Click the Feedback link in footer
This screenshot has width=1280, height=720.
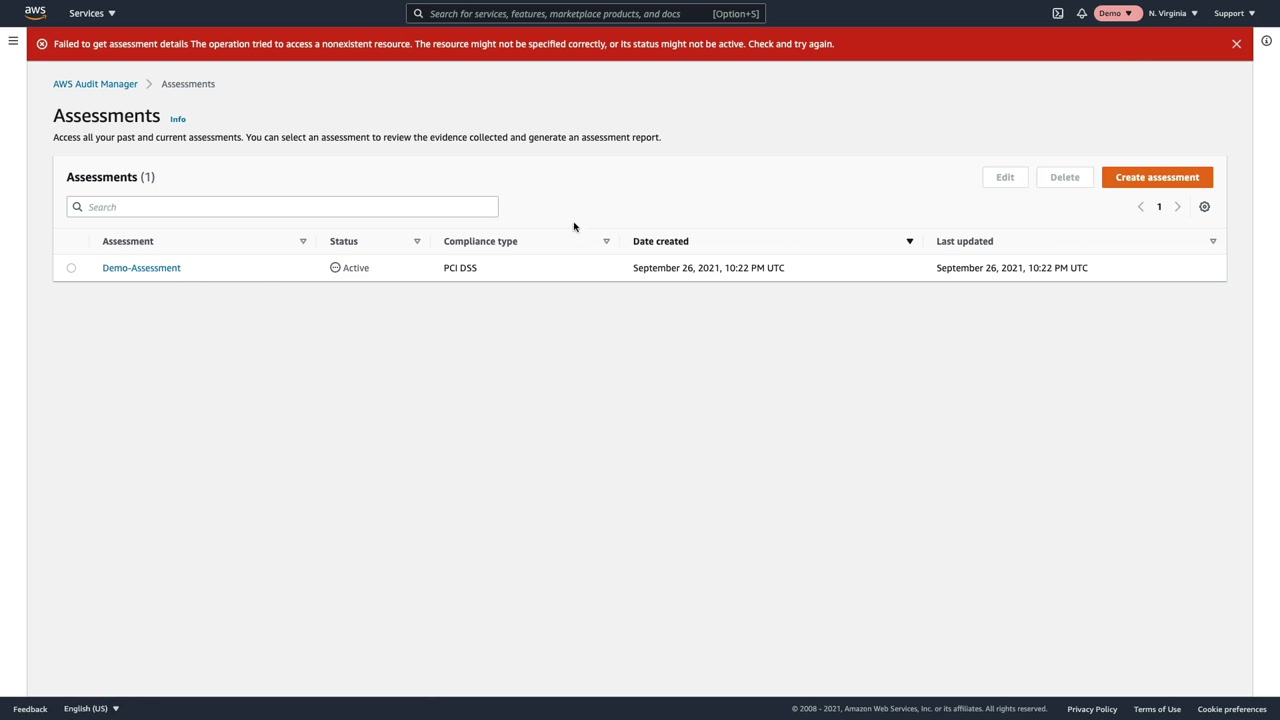30,709
